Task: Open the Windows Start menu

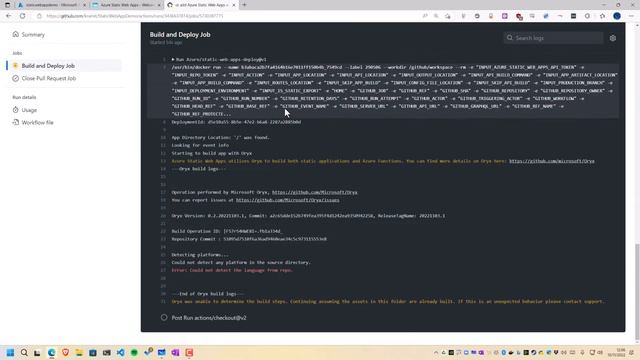Action: click(10, 352)
